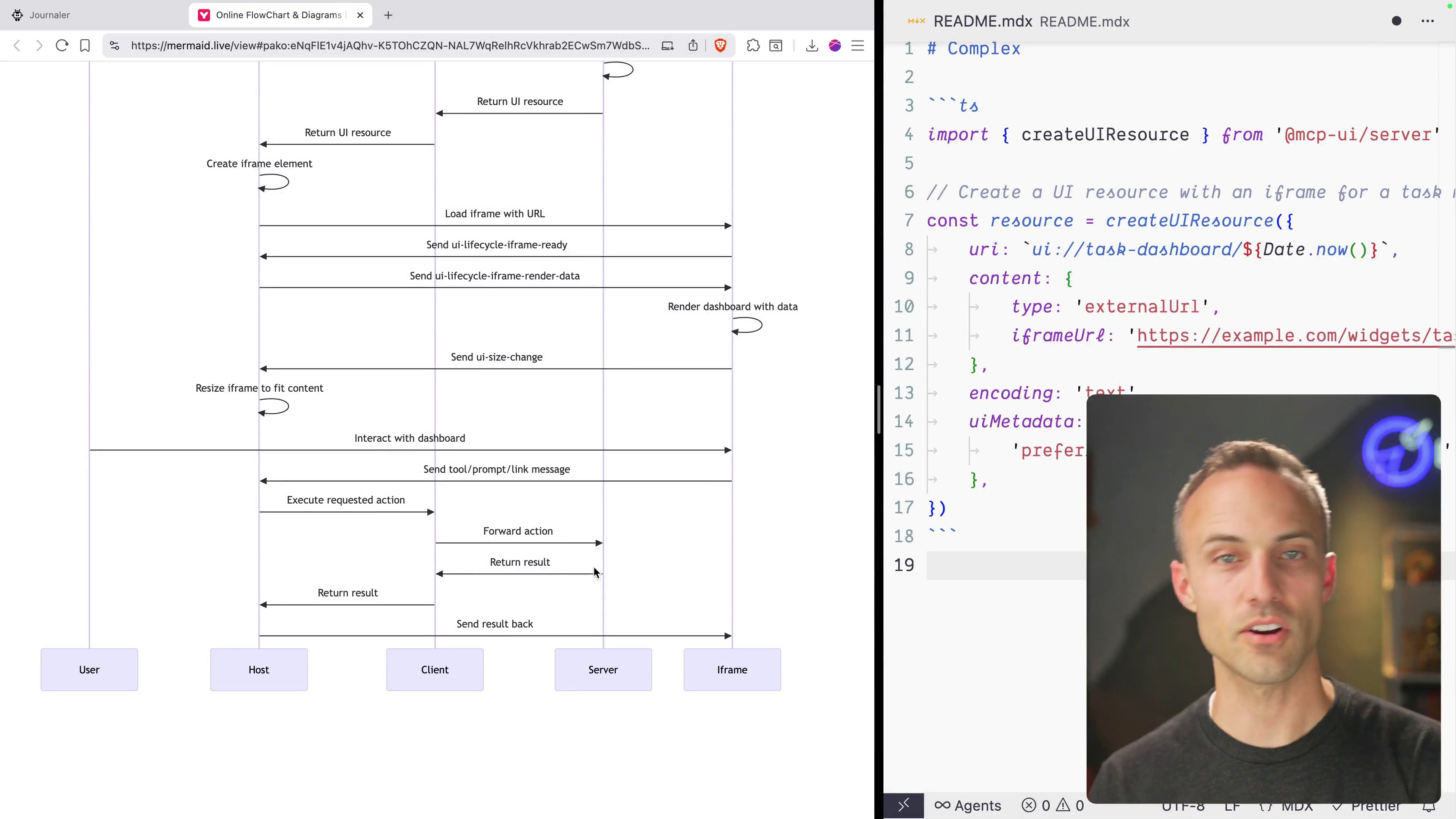The width and height of the screenshot is (1456, 819).
Task: Click the MDX language mode selector
Action: (1287, 806)
